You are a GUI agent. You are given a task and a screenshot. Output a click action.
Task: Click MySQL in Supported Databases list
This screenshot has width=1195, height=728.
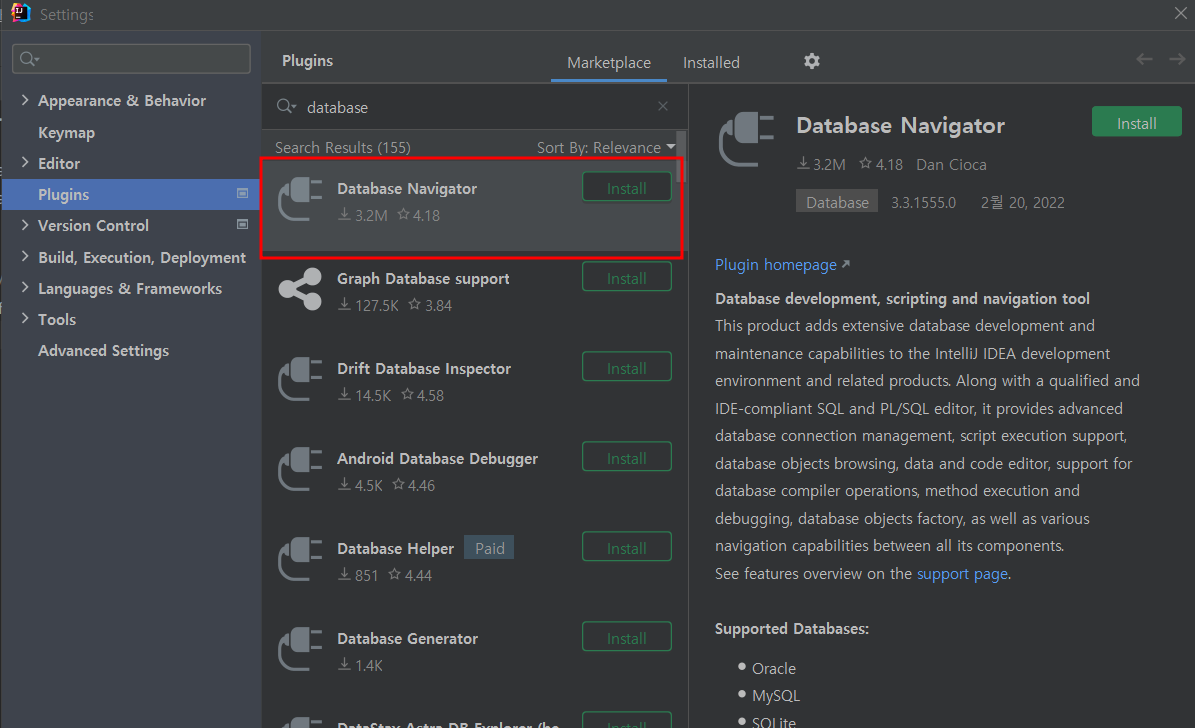(x=776, y=695)
